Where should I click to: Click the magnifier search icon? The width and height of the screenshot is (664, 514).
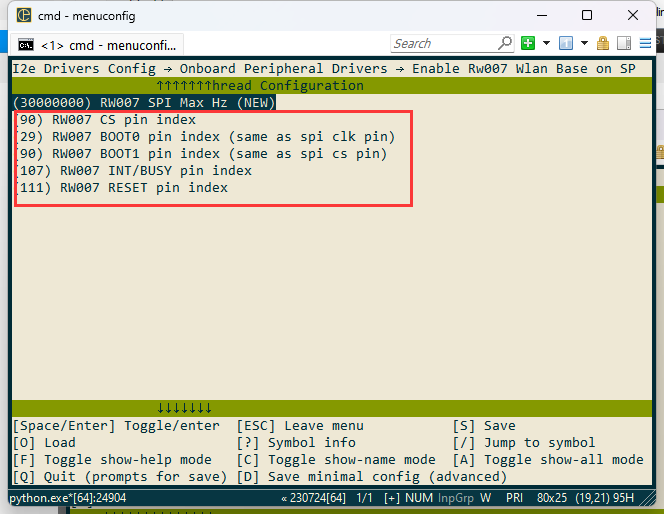(x=505, y=43)
